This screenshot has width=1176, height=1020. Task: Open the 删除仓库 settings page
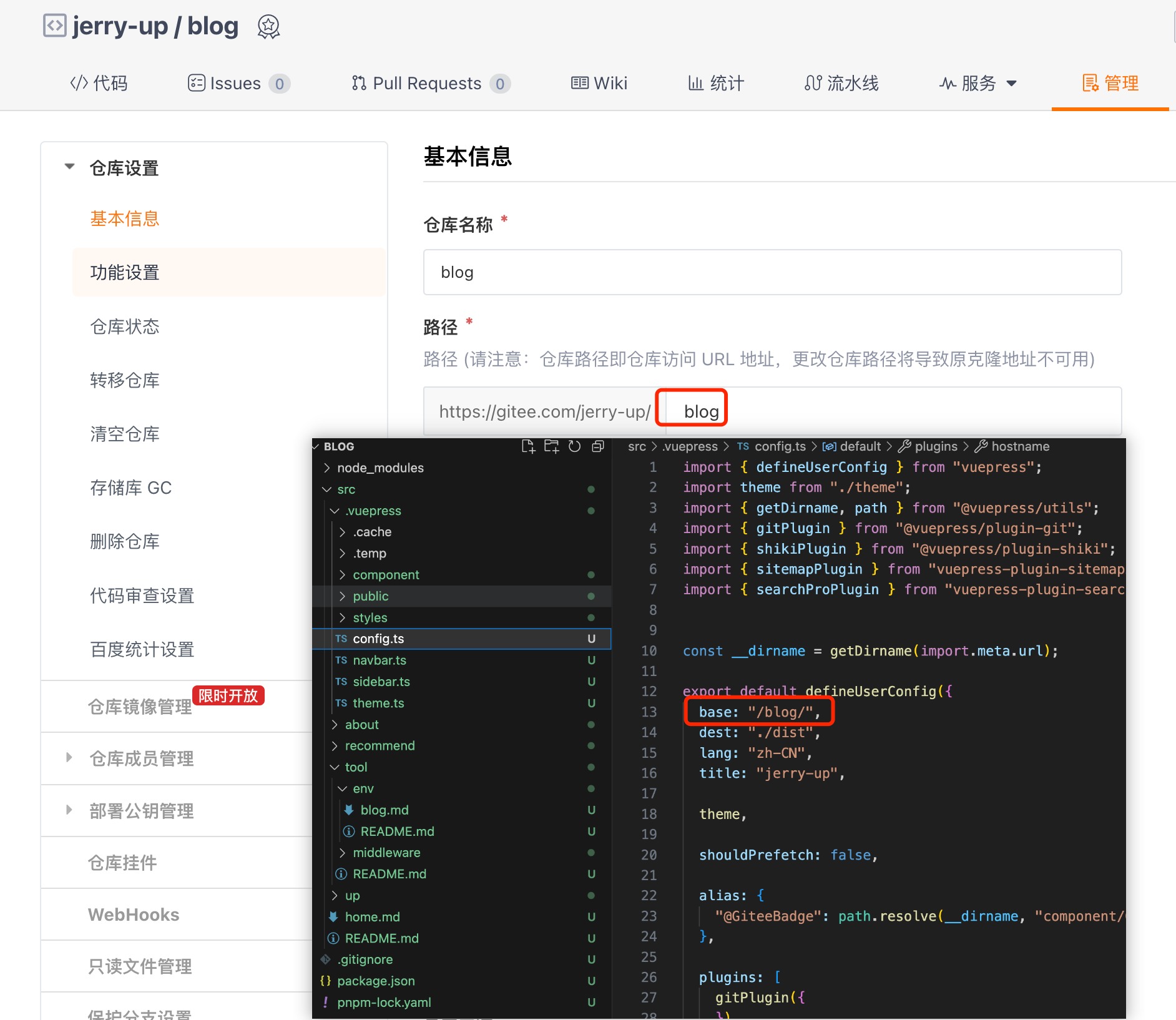[x=124, y=541]
